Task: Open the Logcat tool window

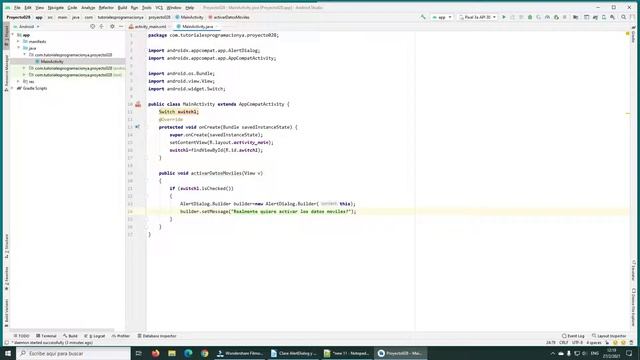Action: [x=94, y=336]
